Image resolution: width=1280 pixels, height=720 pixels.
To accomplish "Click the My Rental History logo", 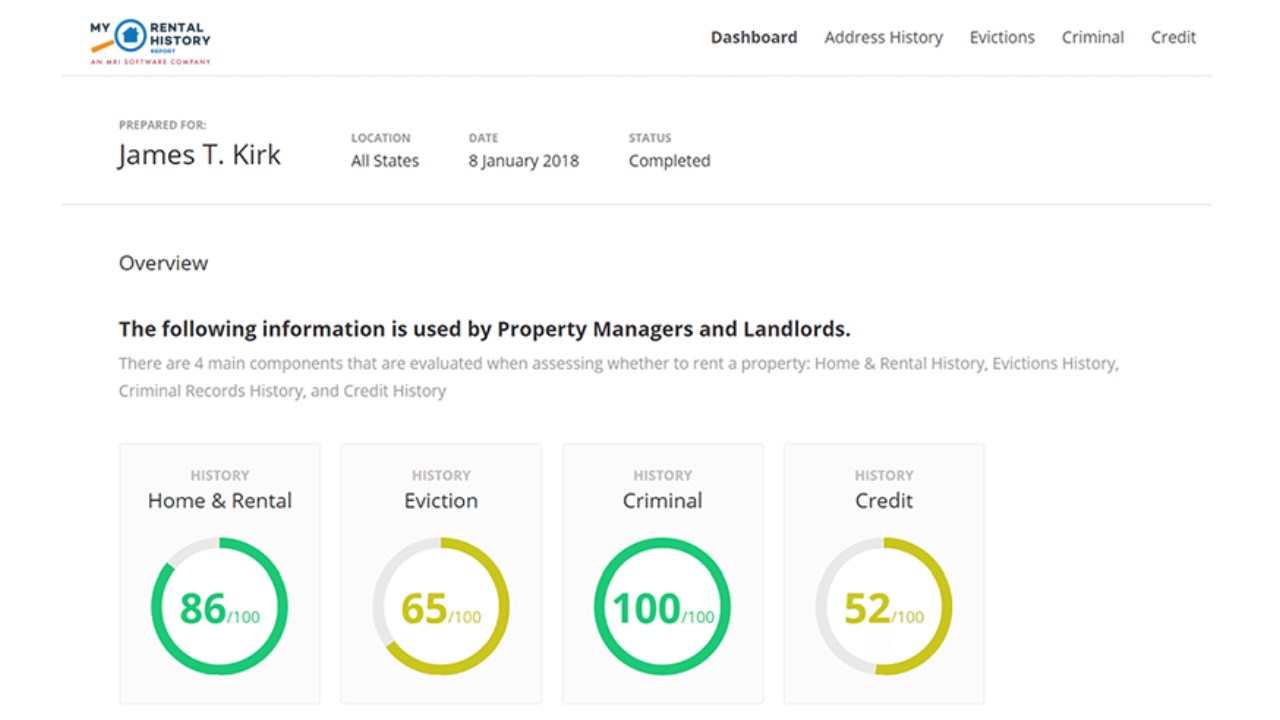I will click(x=150, y=40).
